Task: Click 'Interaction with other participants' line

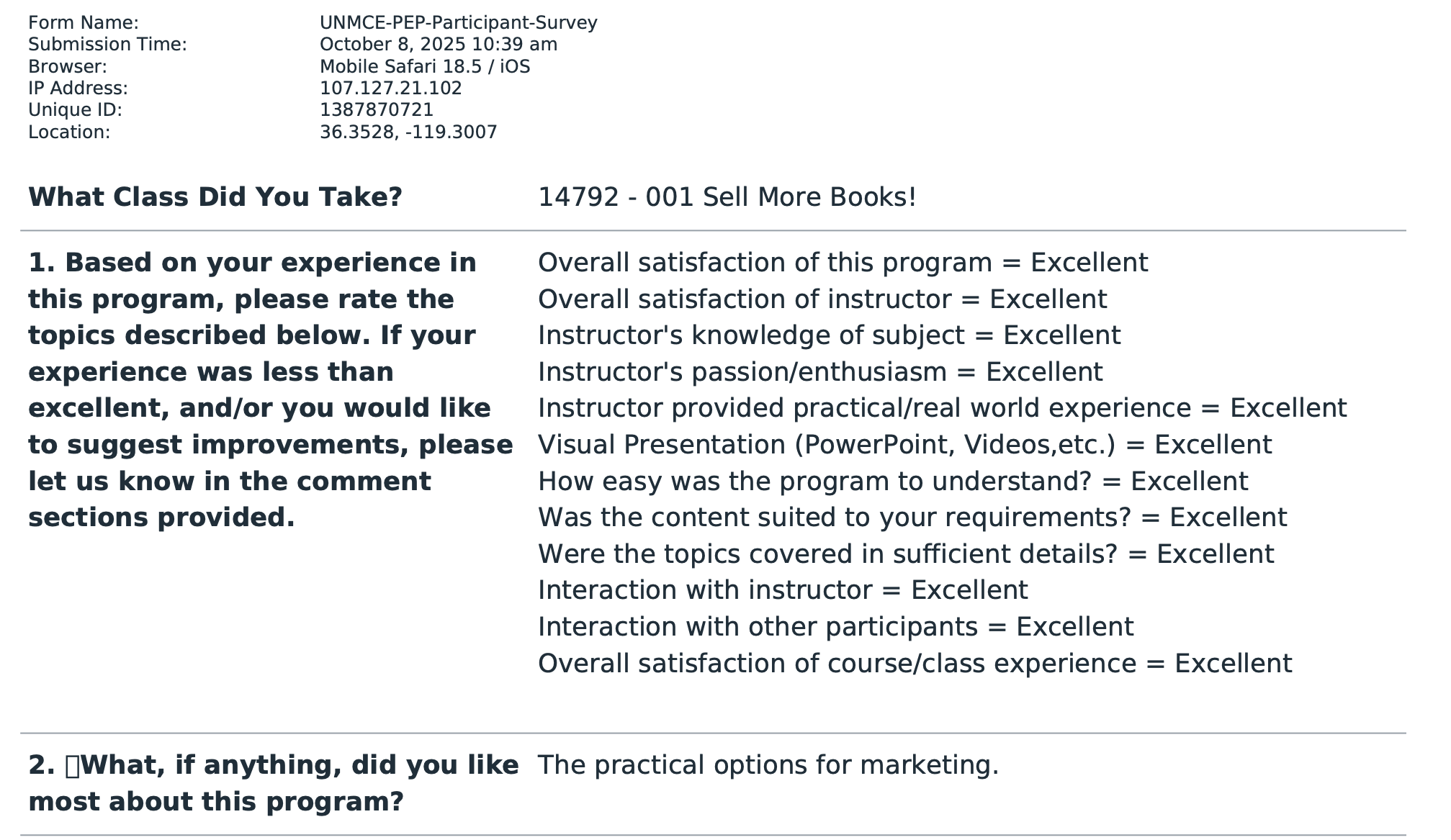Action: tap(835, 627)
